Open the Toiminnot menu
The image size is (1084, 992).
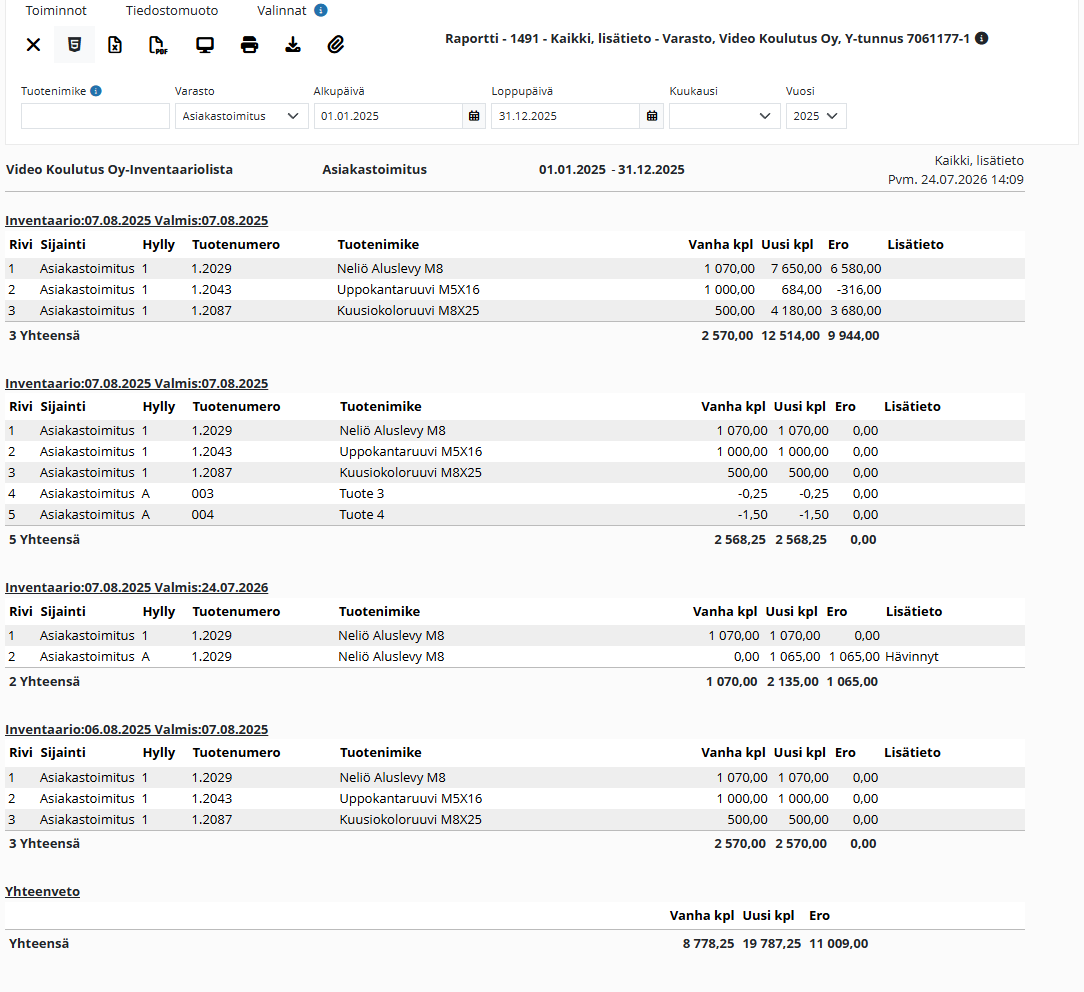click(56, 10)
